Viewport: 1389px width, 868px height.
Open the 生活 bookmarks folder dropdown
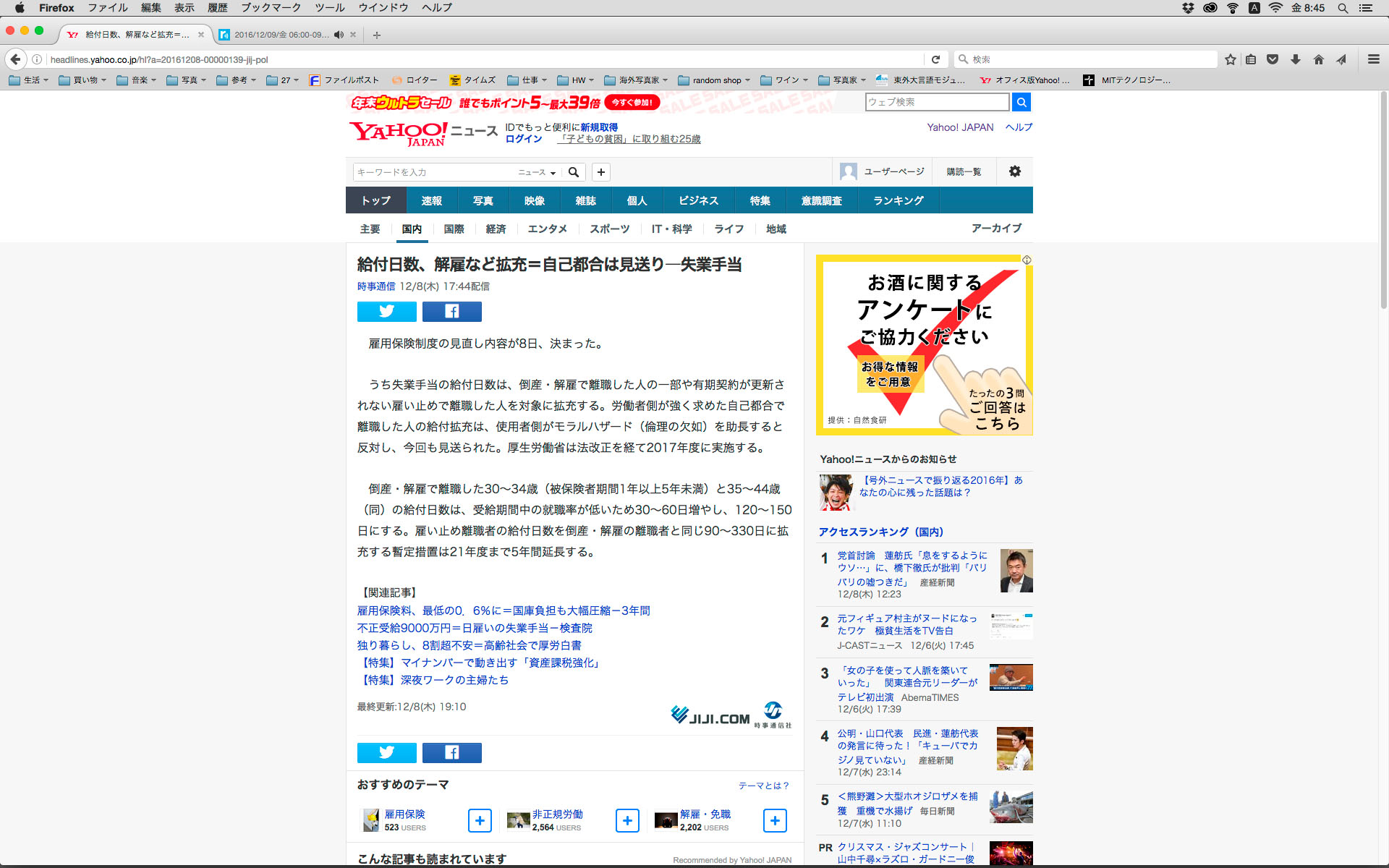[29, 80]
